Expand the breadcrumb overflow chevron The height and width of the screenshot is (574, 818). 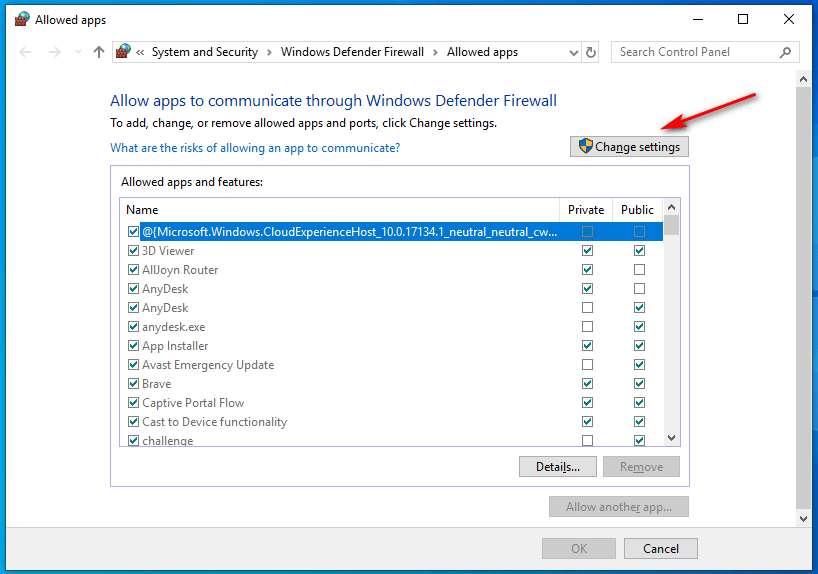[x=140, y=52]
